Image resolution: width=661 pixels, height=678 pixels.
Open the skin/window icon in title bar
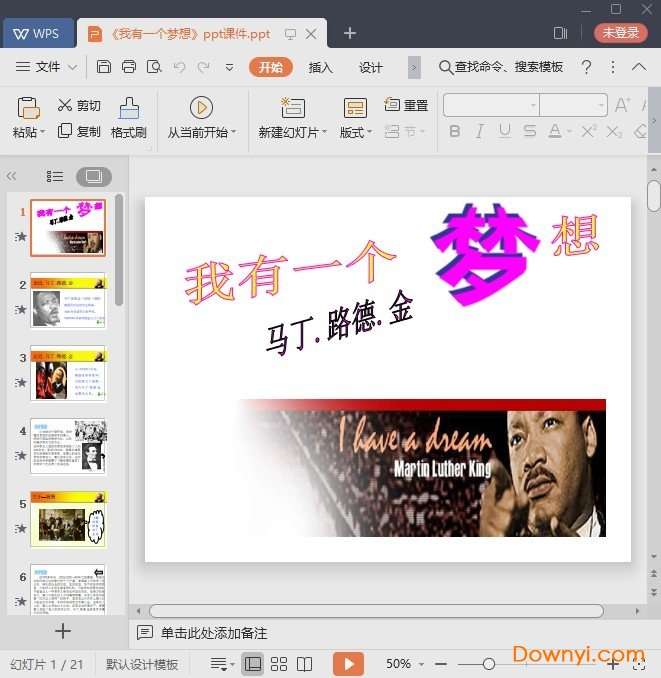point(560,33)
